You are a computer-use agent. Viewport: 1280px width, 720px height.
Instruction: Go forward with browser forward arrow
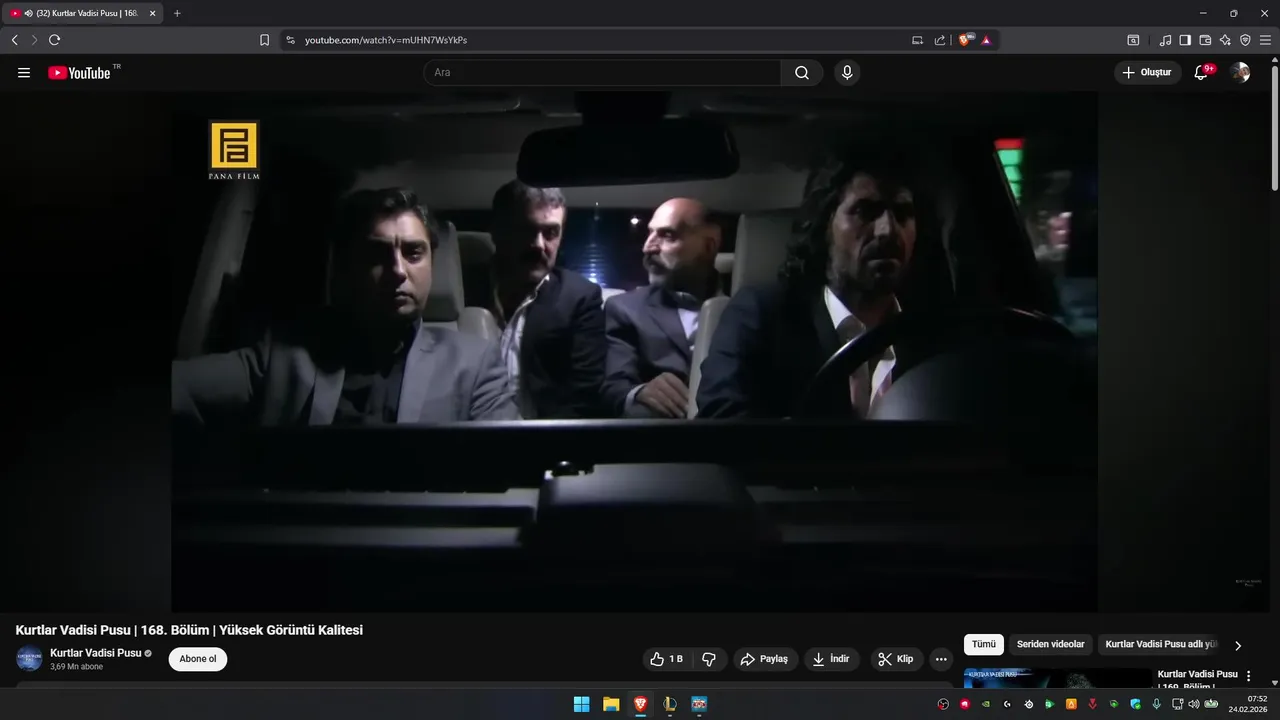34,40
